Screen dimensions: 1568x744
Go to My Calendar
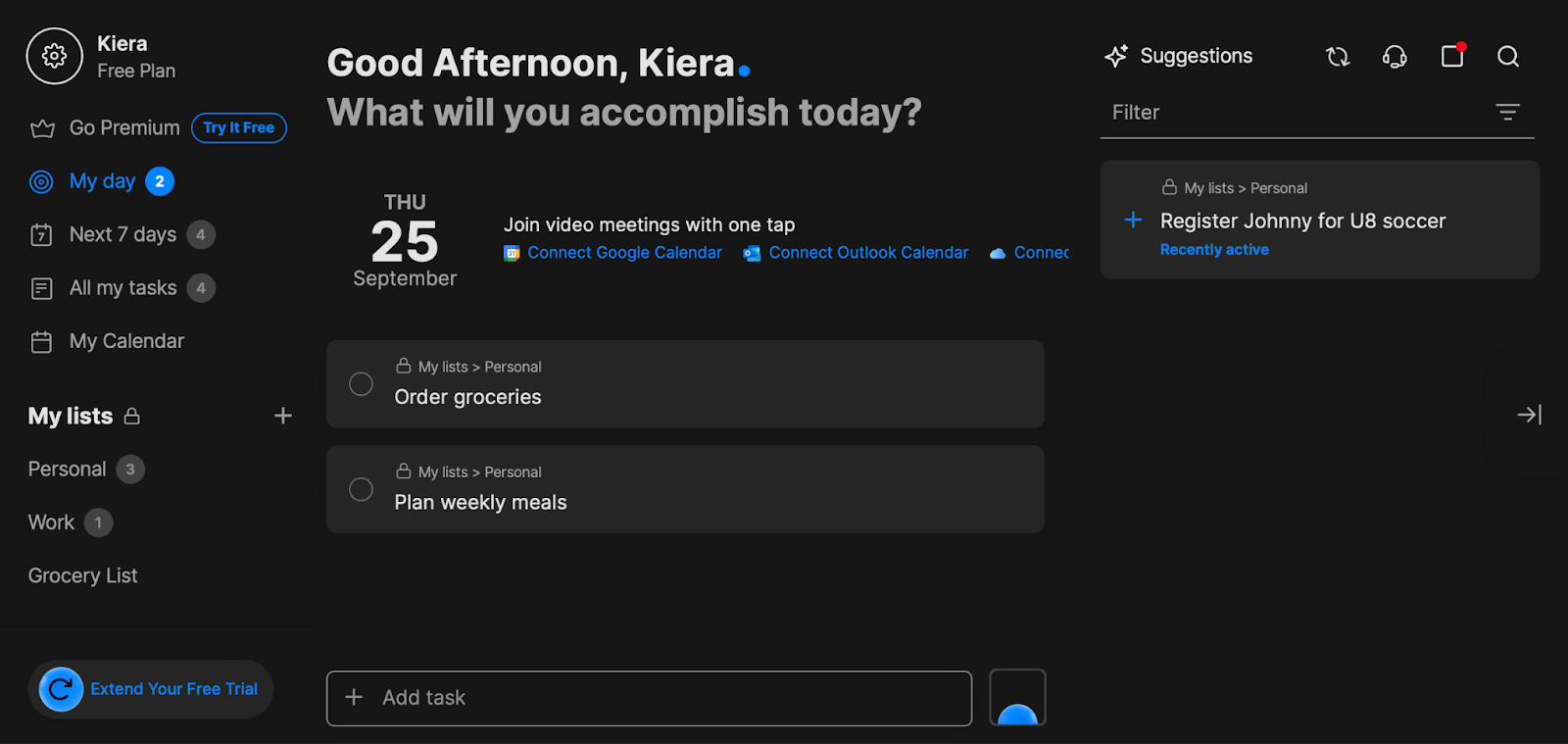click(126, 341)
